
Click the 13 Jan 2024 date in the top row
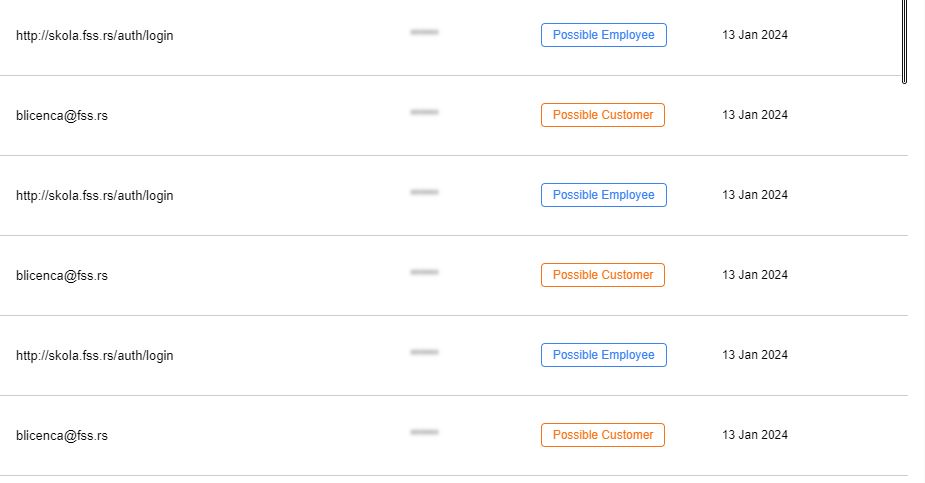(755, 35)
